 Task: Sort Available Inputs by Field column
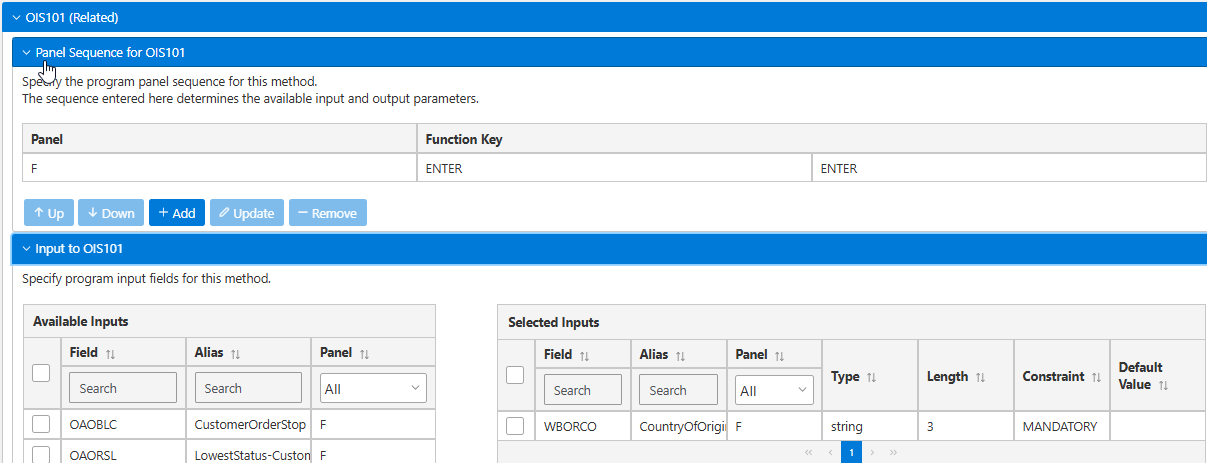point(110,354)
